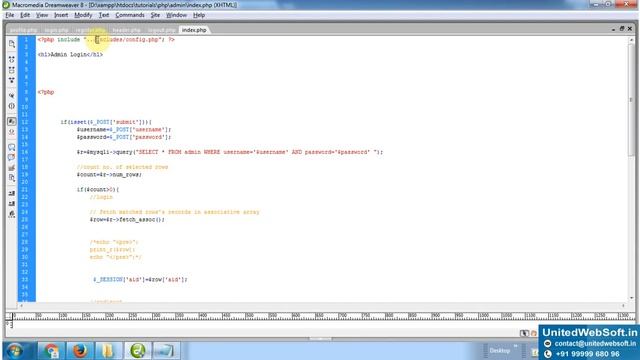The height and width of the screenshot is (360, 640).
Task: Click the Expand All icon
Action: pyautogui.click(x=11, y=80)
